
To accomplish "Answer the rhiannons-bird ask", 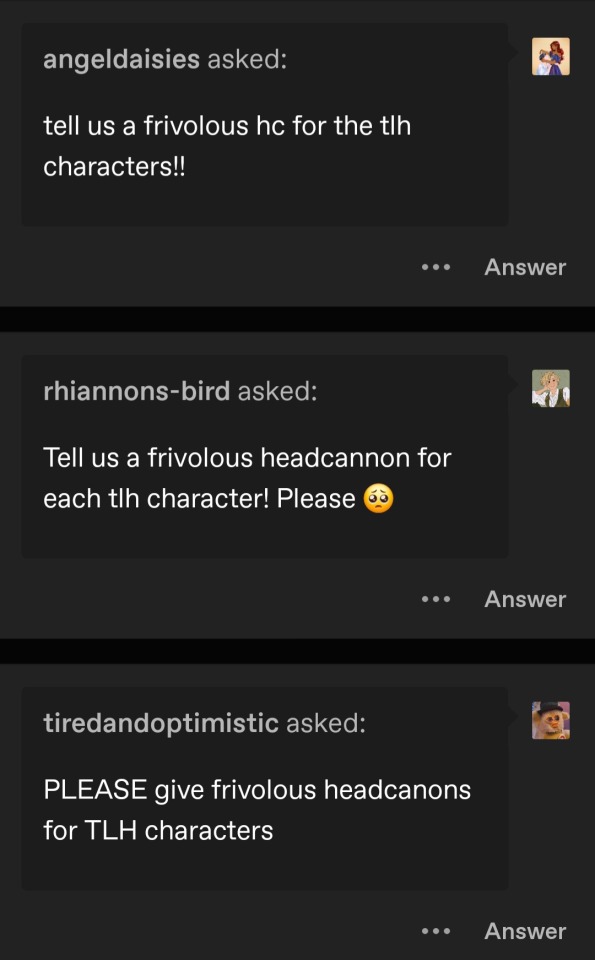I will 525,599.
